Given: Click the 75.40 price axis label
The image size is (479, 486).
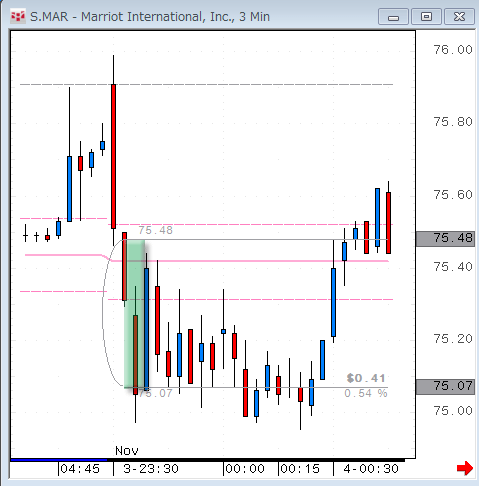Looking at the screenshot, I should (x=453, y=267).
